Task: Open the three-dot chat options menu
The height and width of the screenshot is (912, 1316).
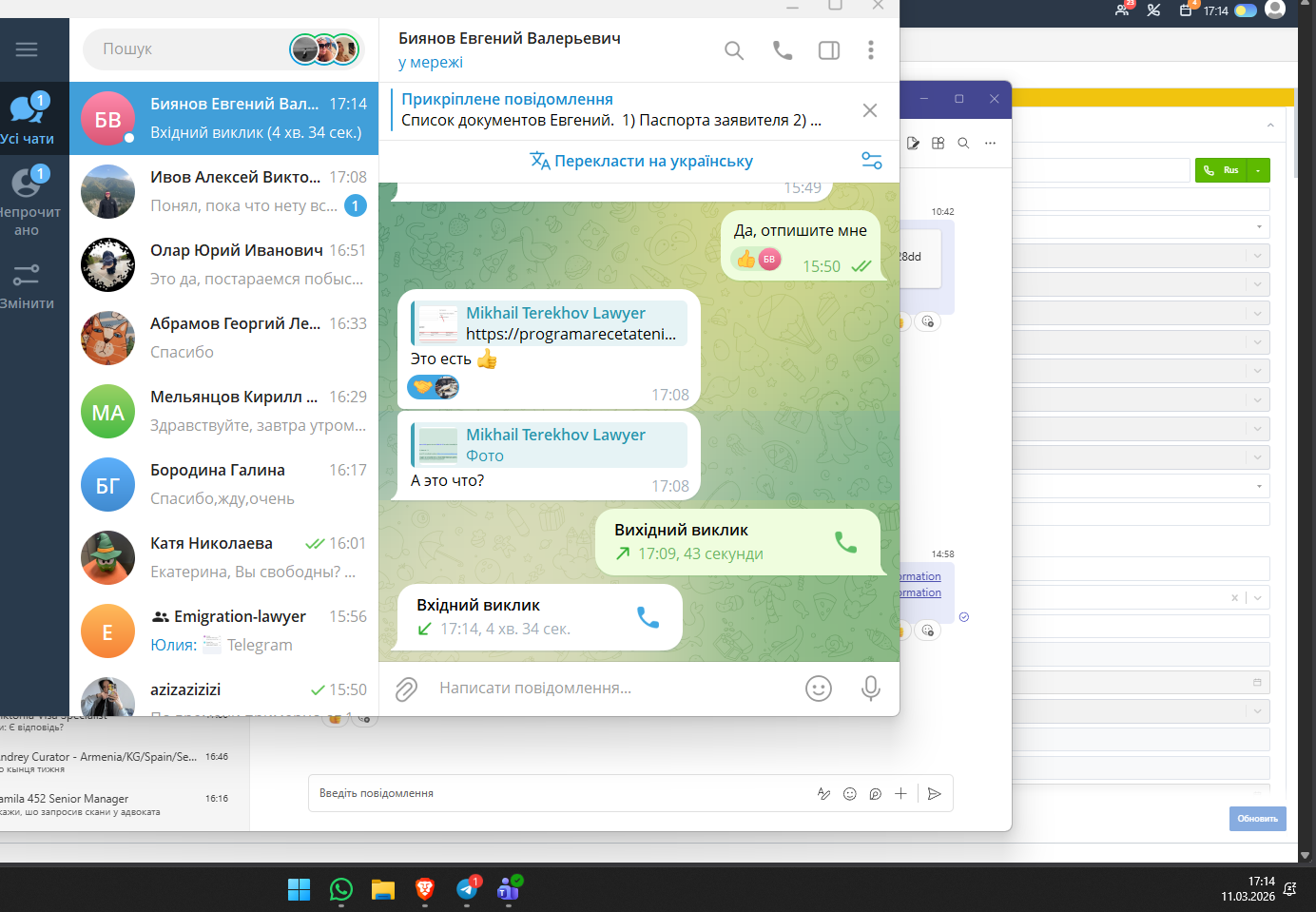Action: 871,50
